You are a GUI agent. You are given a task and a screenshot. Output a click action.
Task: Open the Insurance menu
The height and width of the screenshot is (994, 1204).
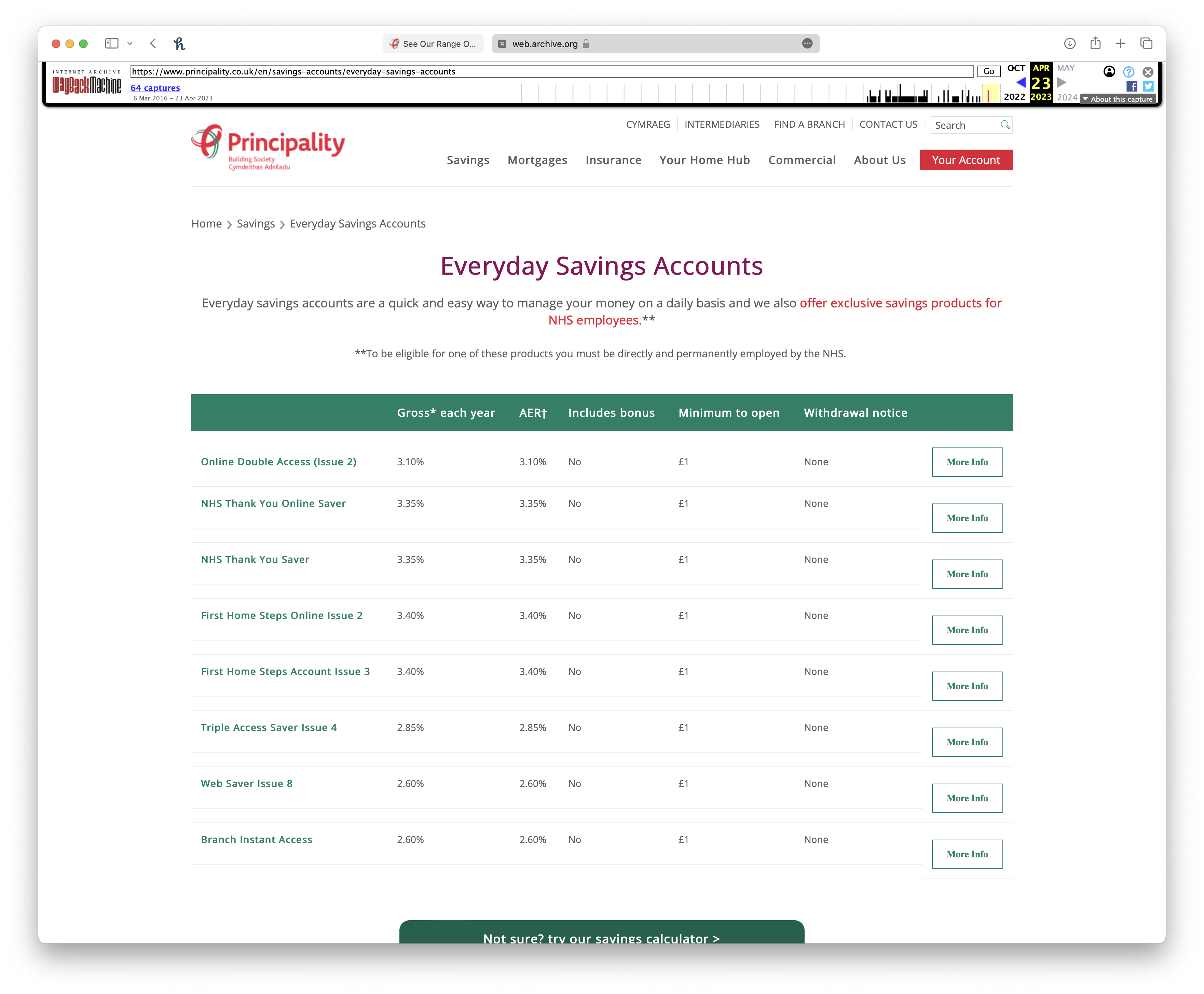613,160
